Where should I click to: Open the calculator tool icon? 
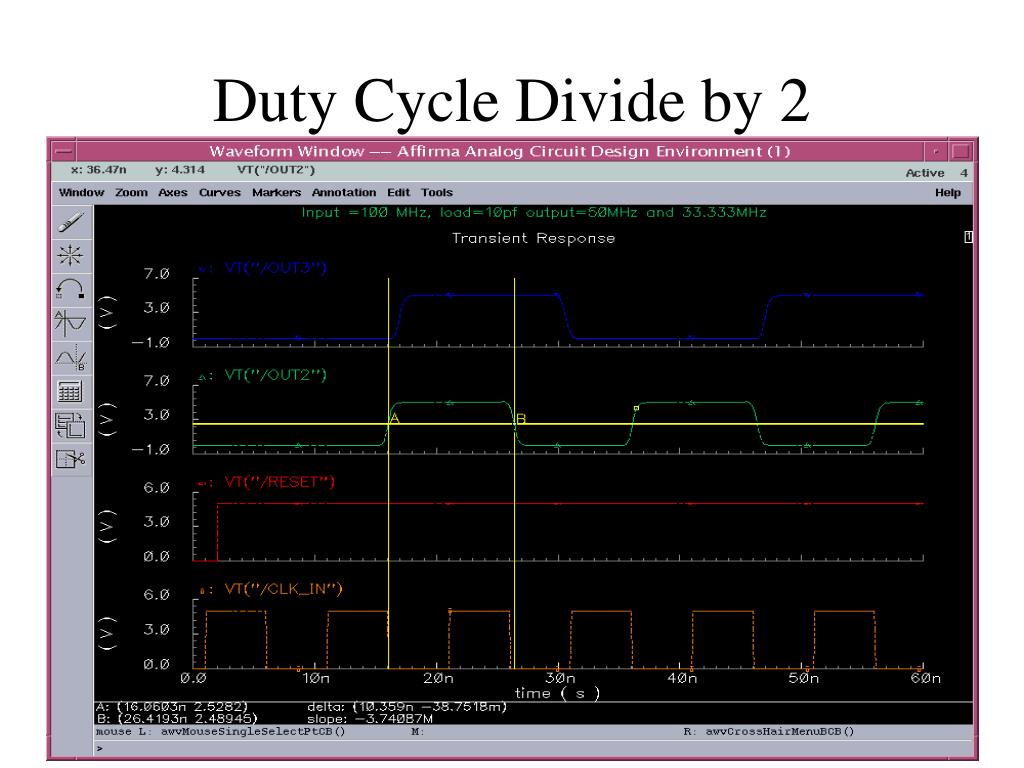coord(71,391)
